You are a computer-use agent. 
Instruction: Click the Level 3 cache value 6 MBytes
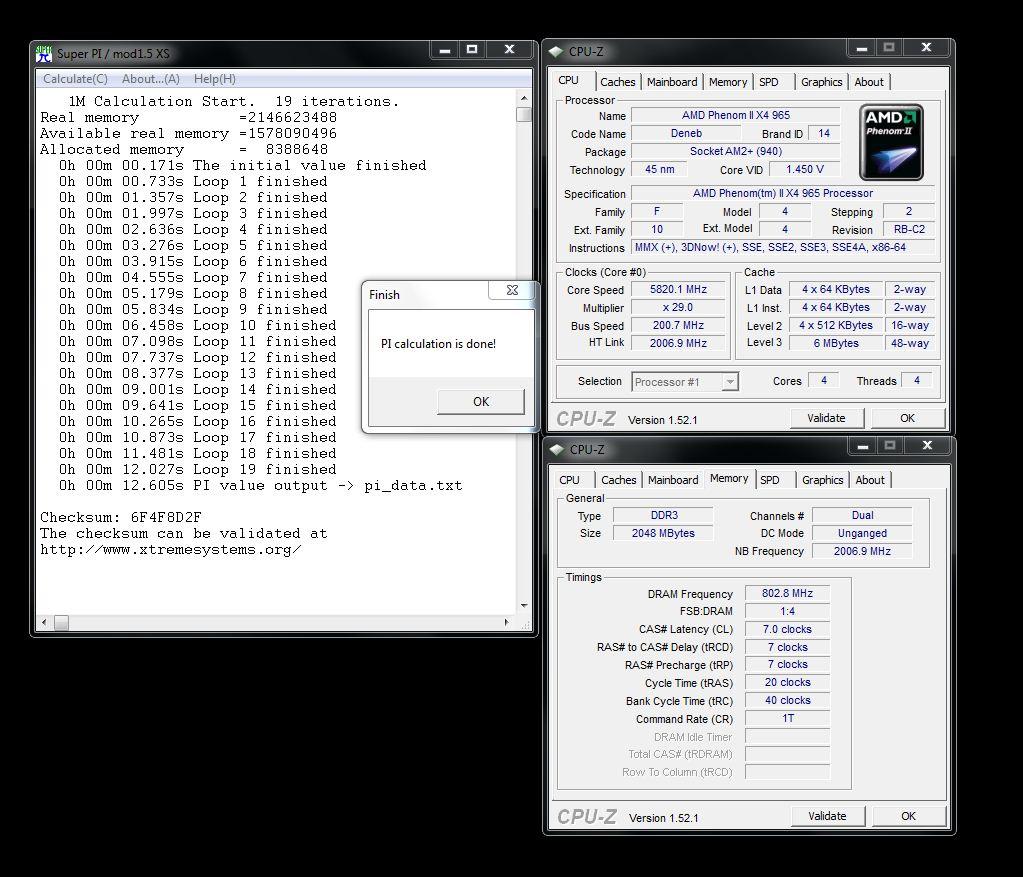pos(836,343)
